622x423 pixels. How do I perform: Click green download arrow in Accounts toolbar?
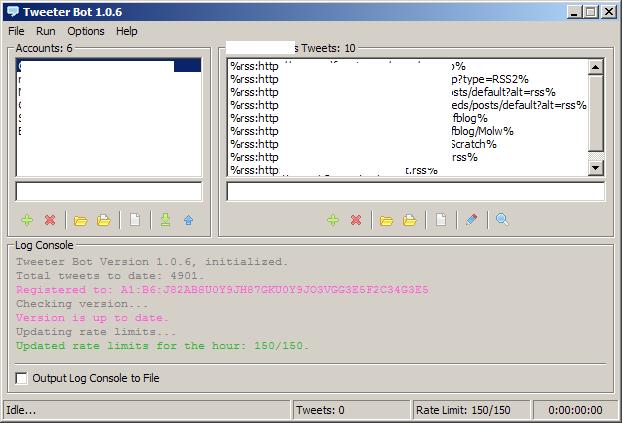(165, 220)
